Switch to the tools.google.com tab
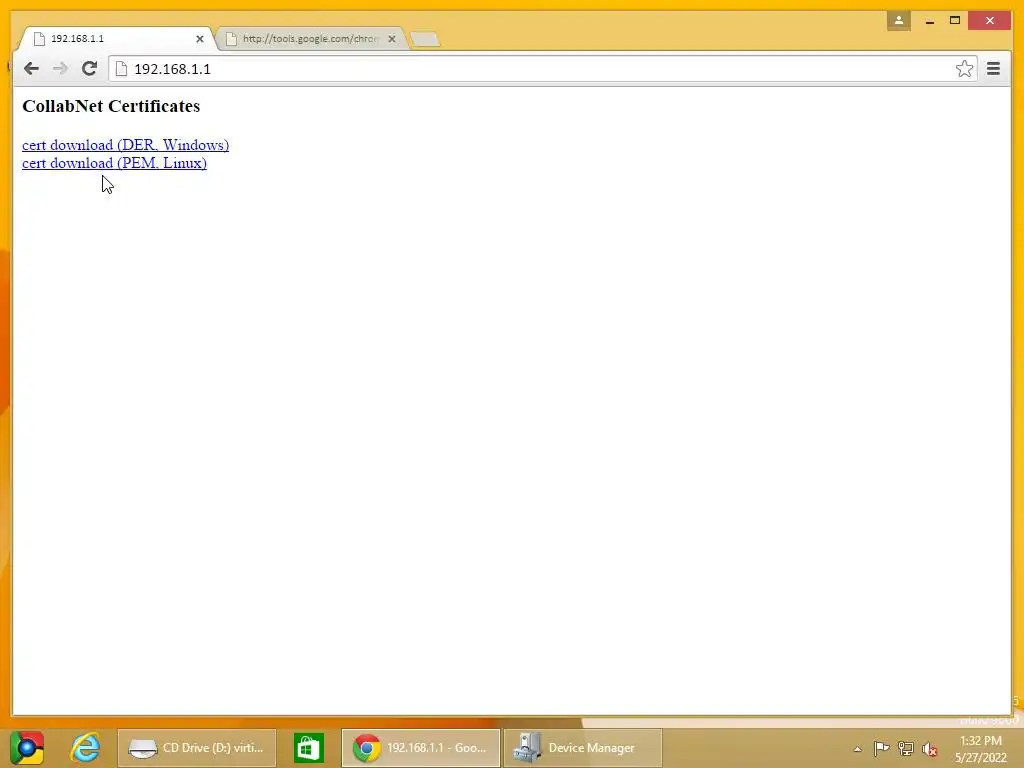The image size is (1024, 768). tap(310, 39)
